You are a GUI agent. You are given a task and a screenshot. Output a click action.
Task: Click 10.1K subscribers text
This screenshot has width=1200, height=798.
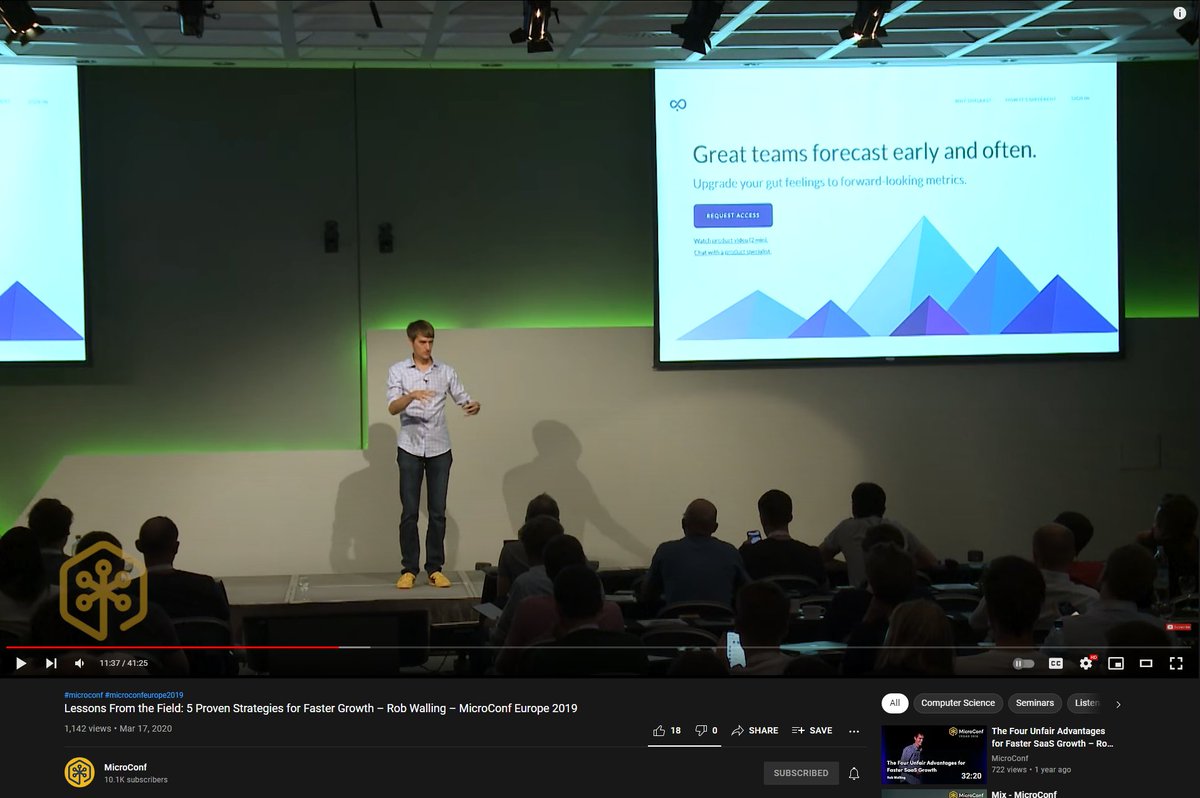click(136, 780)
